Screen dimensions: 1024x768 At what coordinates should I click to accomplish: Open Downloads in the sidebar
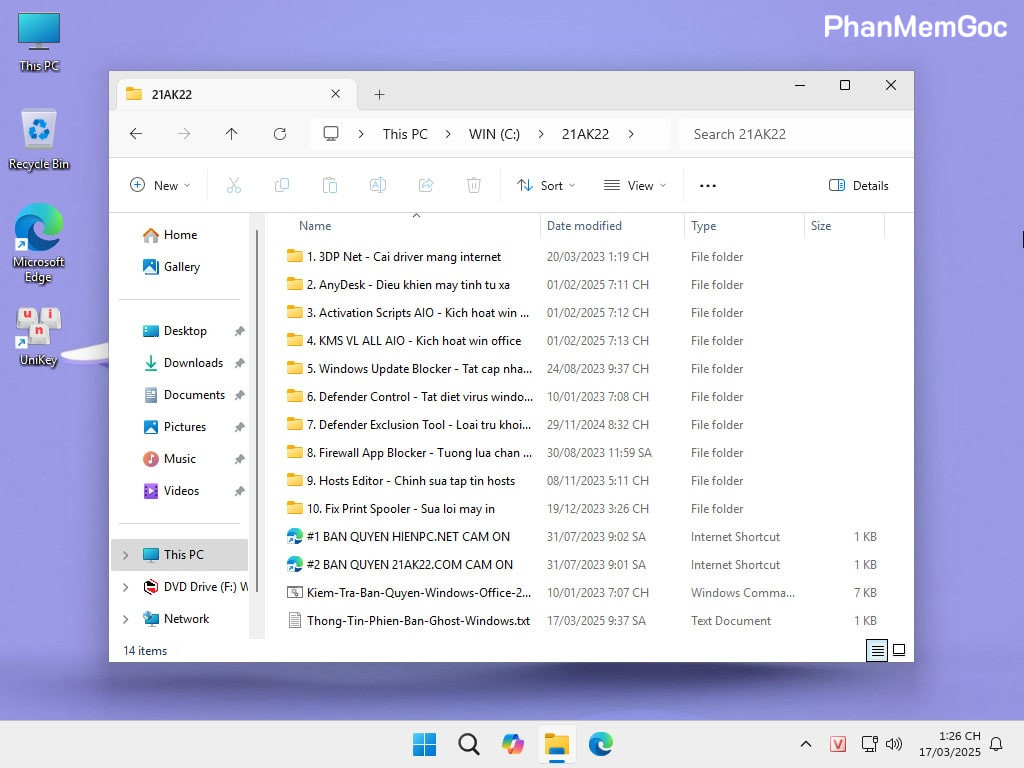[193, 363]
